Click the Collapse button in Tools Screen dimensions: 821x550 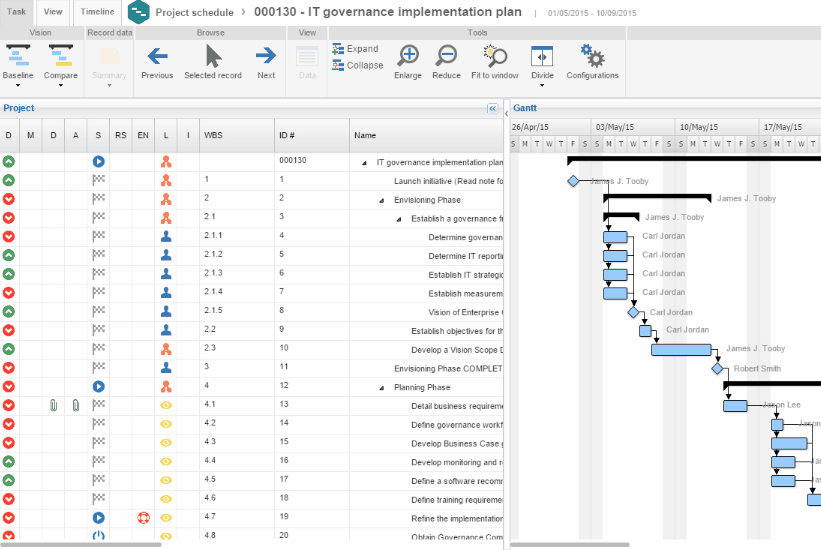(x=357, y=66)
